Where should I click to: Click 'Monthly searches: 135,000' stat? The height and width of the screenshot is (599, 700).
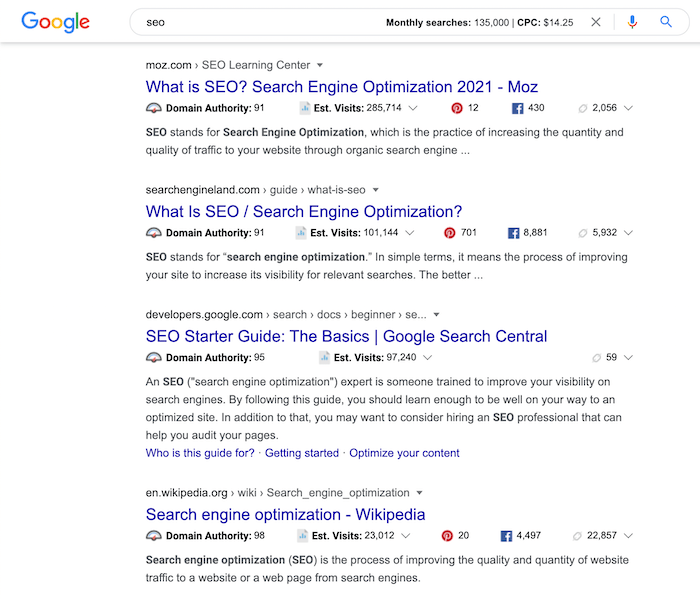[447, 22]
